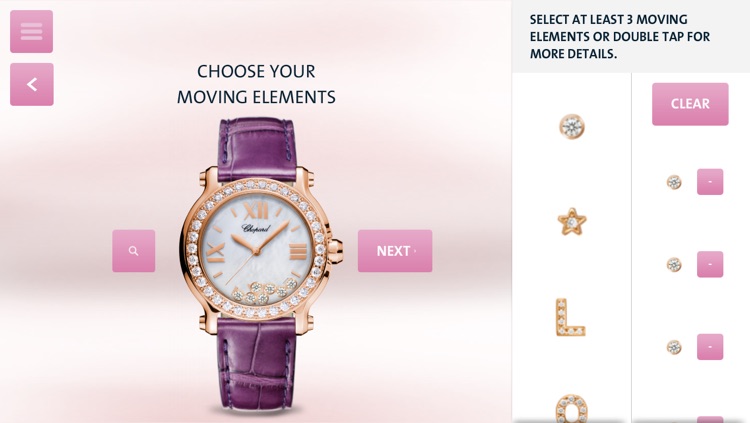Click the watch dial face
The image size is (750, 423).
(257, 249)
